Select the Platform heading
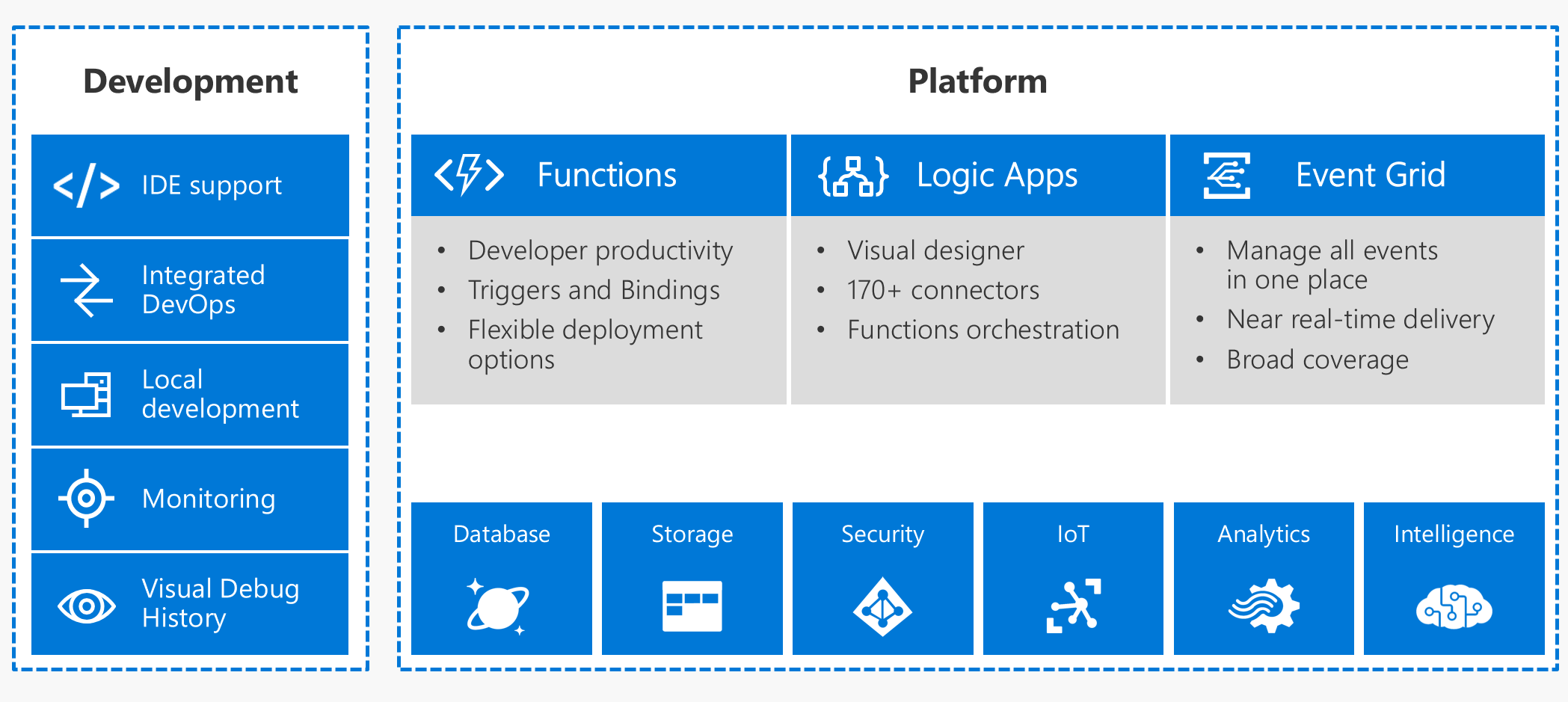 [x=977, y=81]
